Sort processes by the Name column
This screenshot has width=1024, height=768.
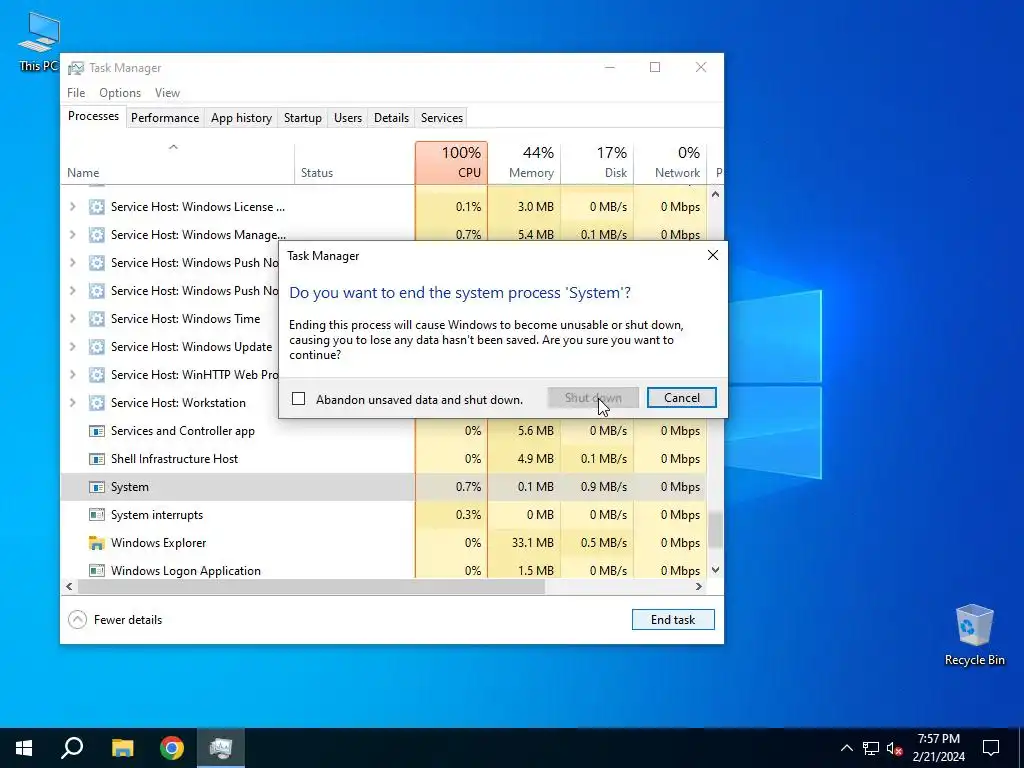177,163
